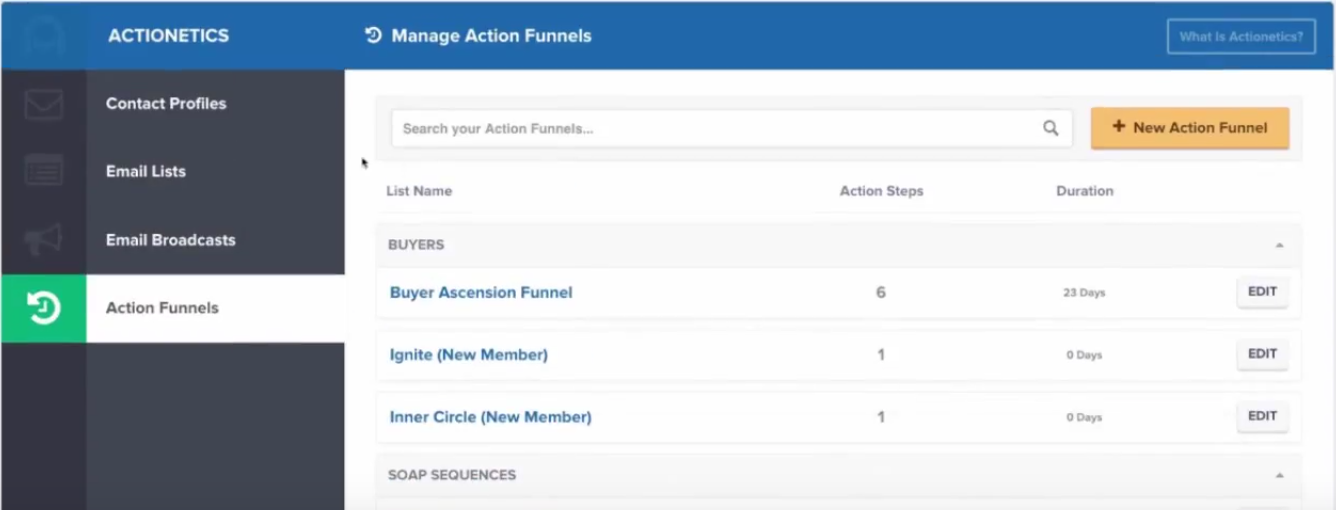Screen dimensions: 1336x510
Task: Click the 23 Days duration value
Action: [1084, 293]
